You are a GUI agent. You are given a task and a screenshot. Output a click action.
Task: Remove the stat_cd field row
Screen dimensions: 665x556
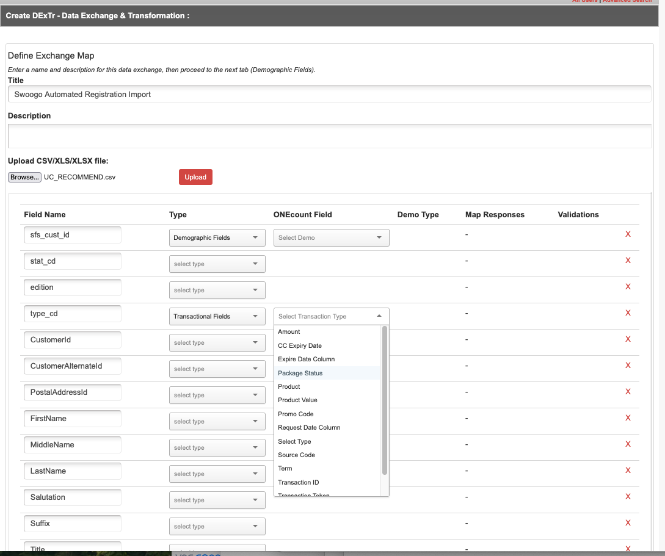click(628, 260)
